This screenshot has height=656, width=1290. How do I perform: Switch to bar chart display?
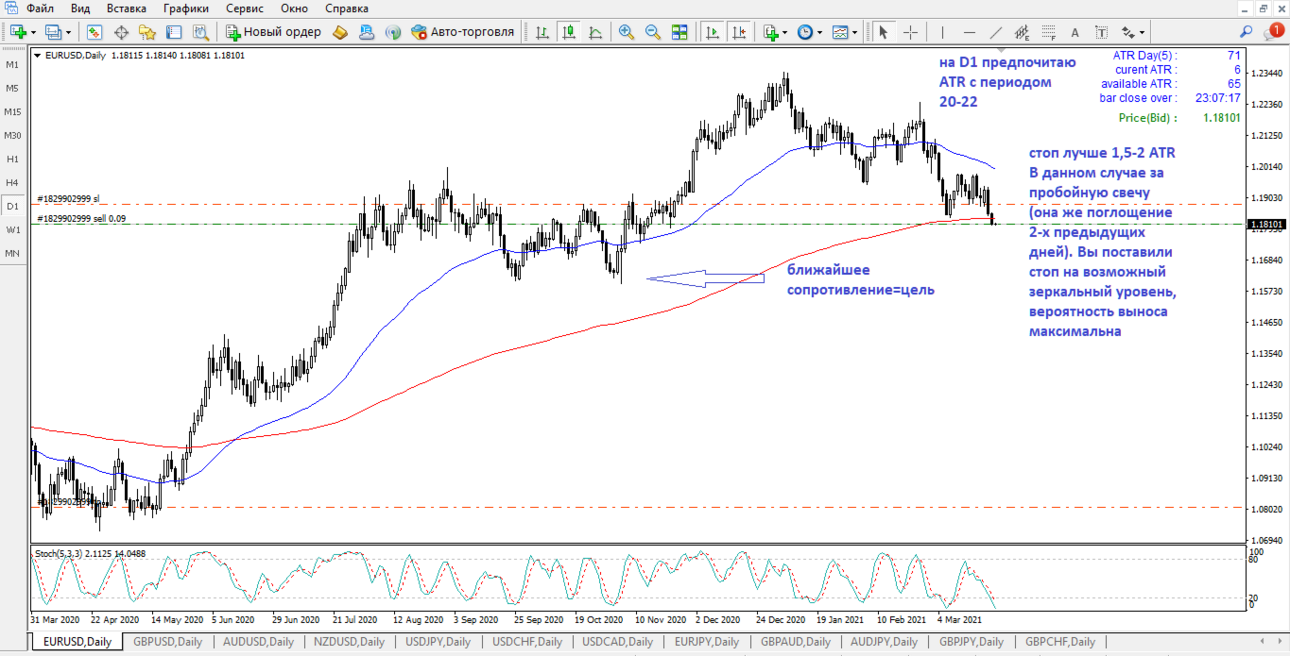[542, 32]
